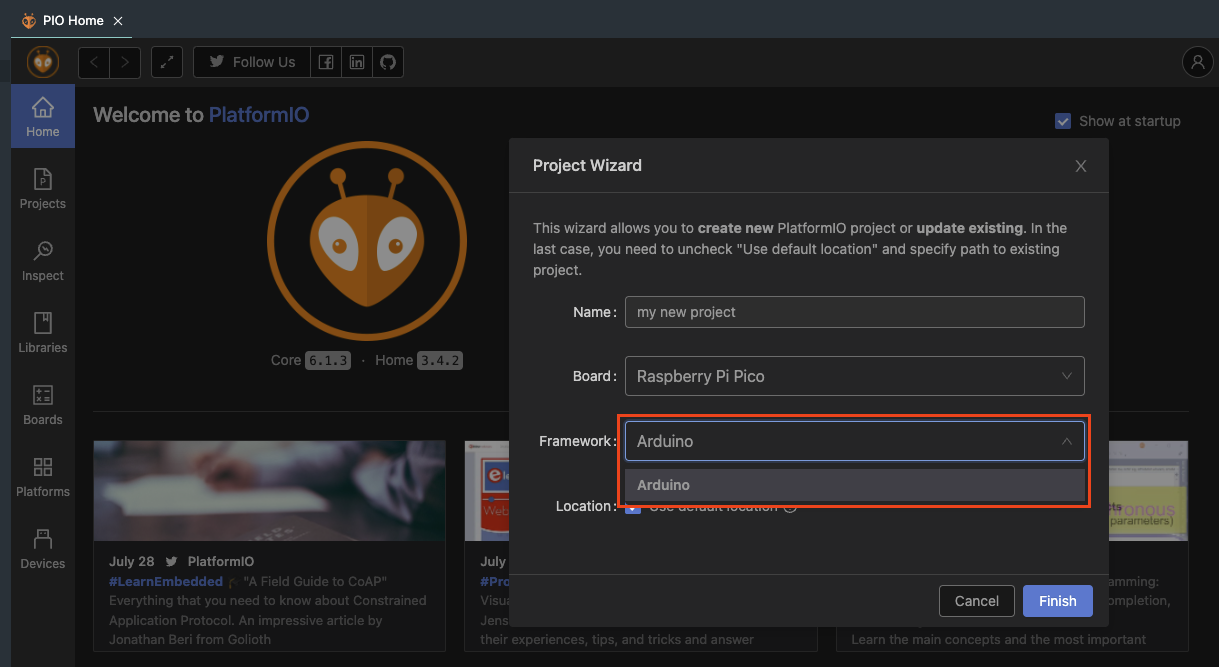Open Devices in the sidebar
The image size is (1219, 667).
tap(43, 548)
